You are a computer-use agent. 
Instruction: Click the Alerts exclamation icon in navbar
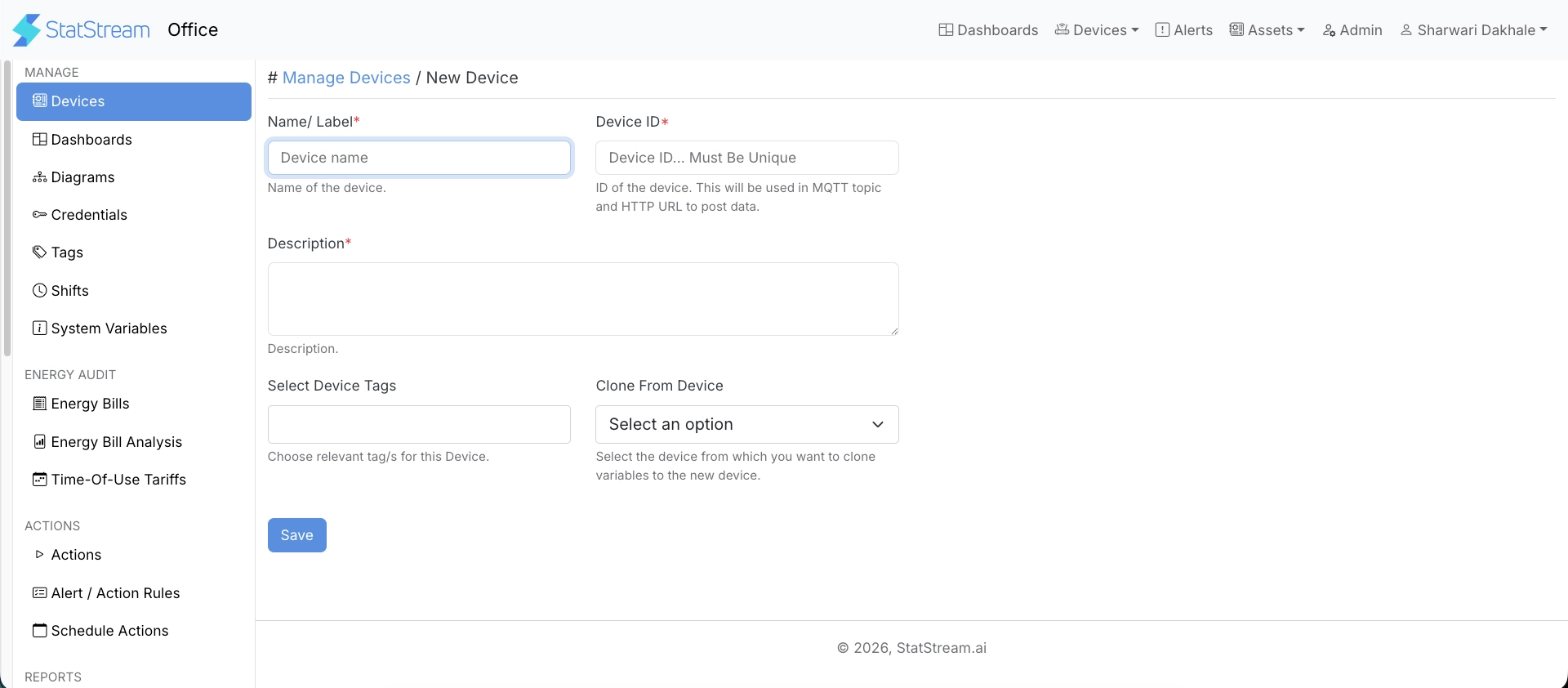click(x=1162, y=29)
